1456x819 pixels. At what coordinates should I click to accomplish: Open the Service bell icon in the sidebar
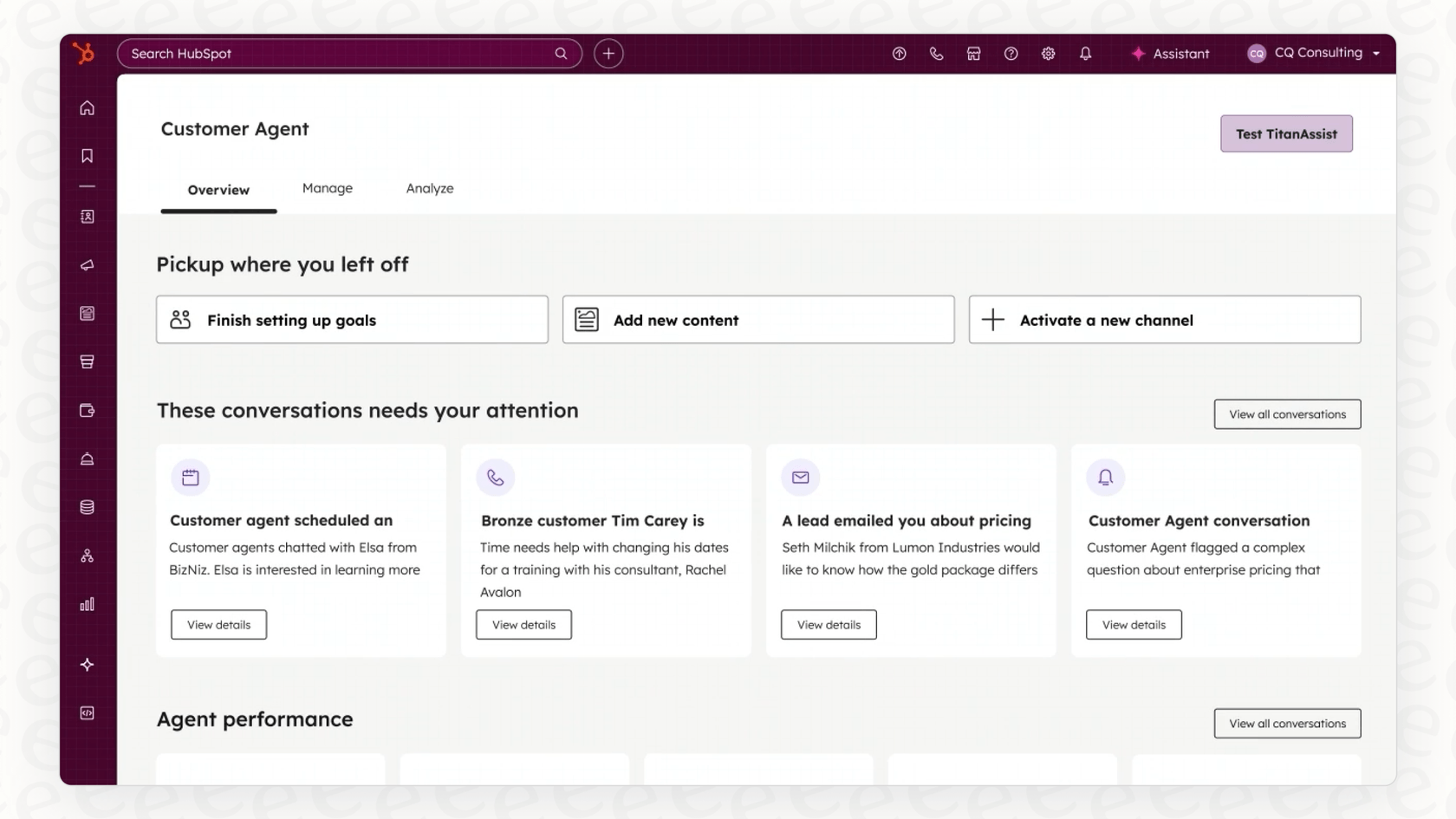point(87,458)
